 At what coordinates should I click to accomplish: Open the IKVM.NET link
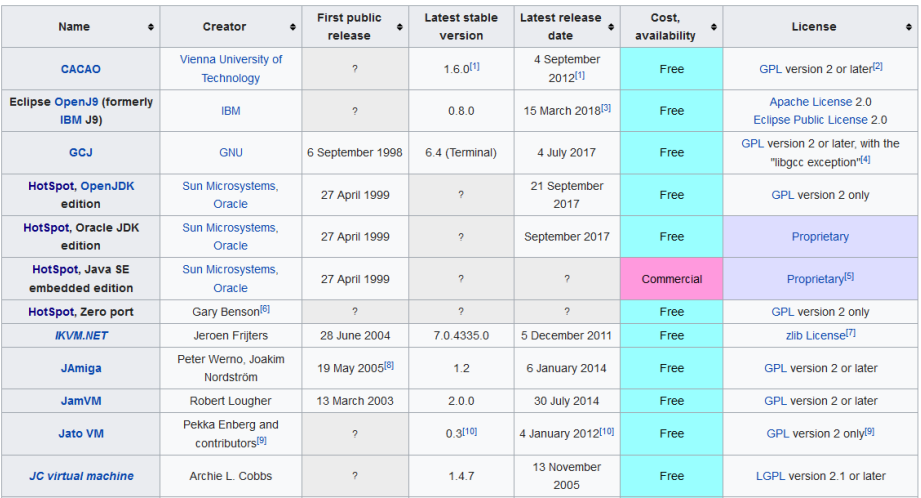pos(81,336)
